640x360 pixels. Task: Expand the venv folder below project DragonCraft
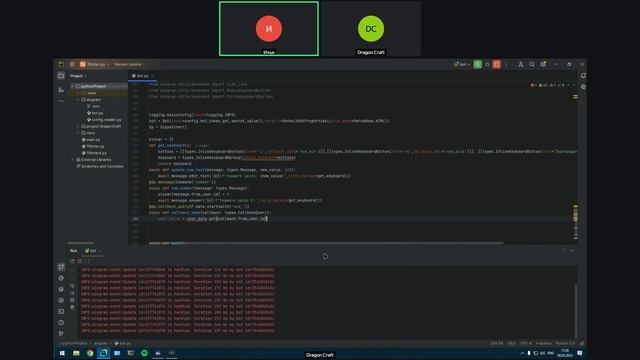(78, 133)
